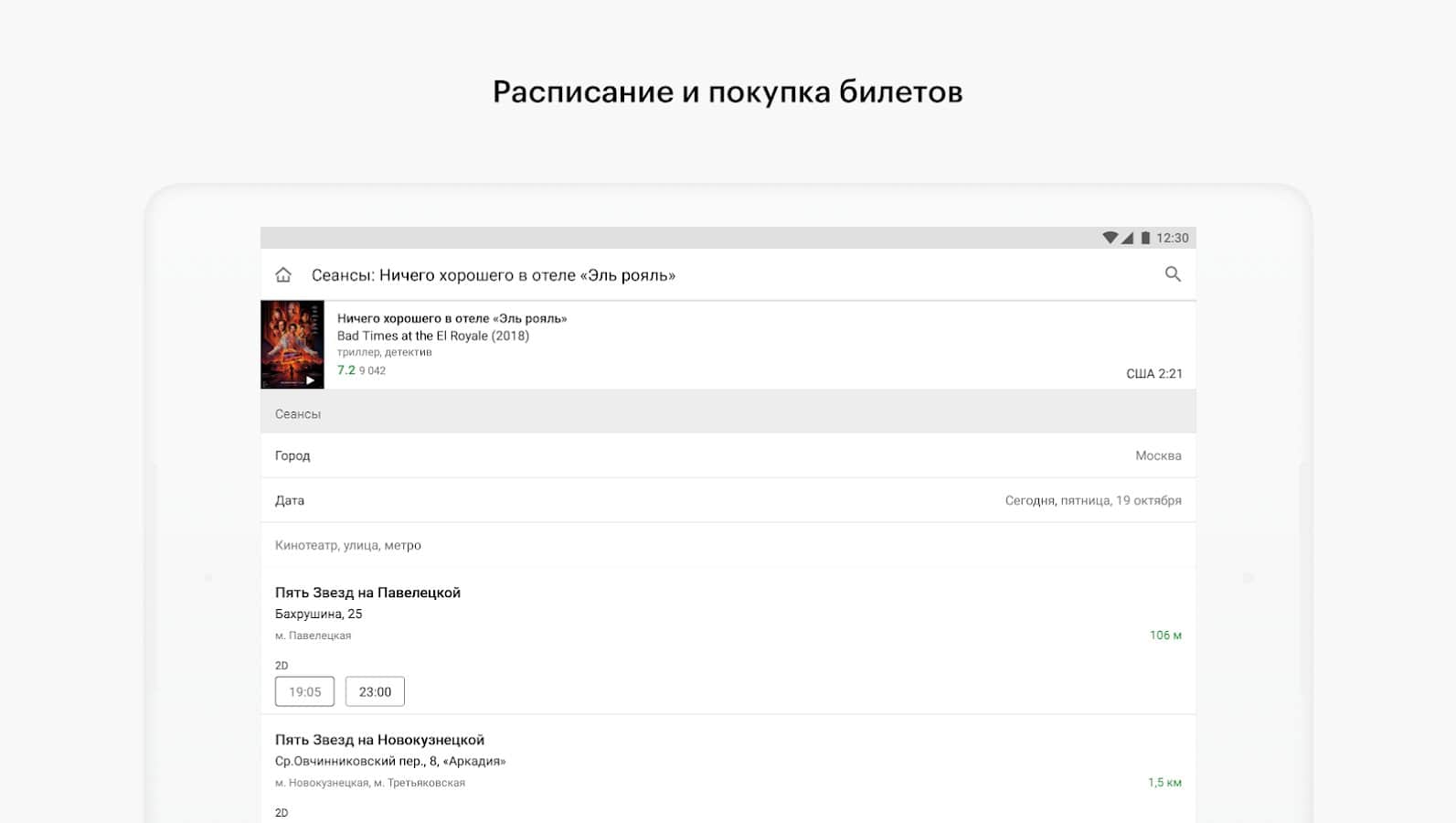This screenshot has height=823, width=1456.
Task: Tap the 106 м distance label
Action: pos(1164,635)
